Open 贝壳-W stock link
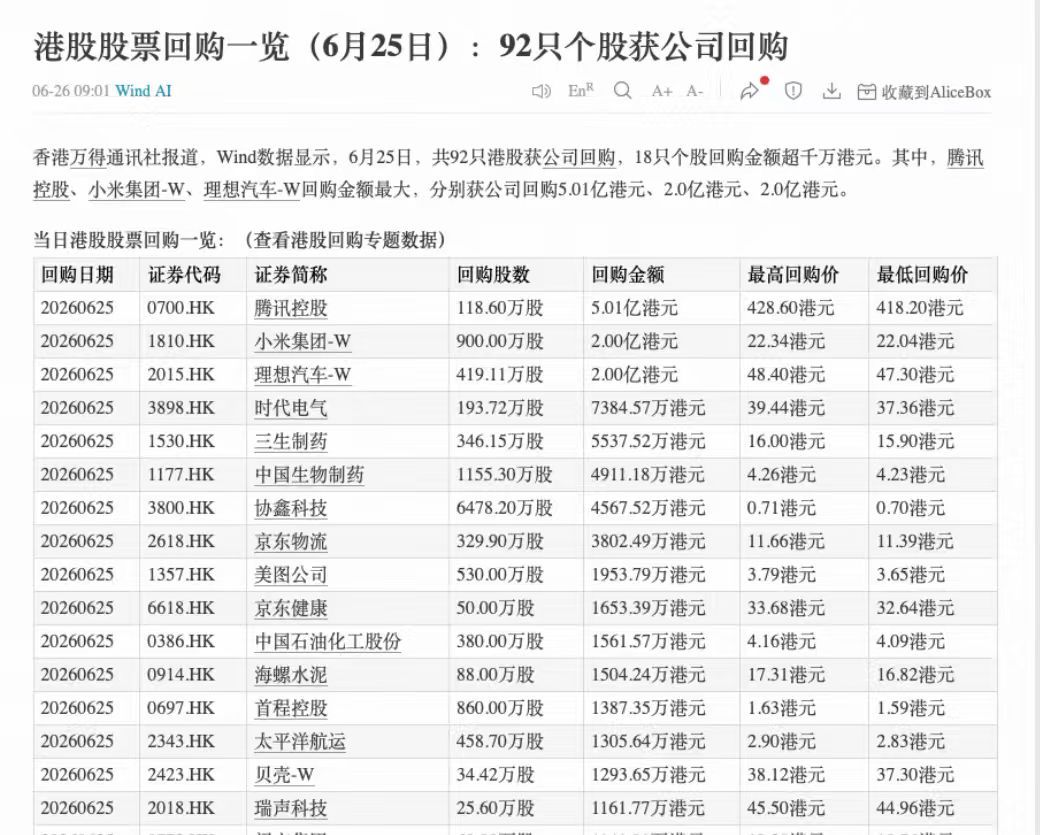 coord(284,775)
